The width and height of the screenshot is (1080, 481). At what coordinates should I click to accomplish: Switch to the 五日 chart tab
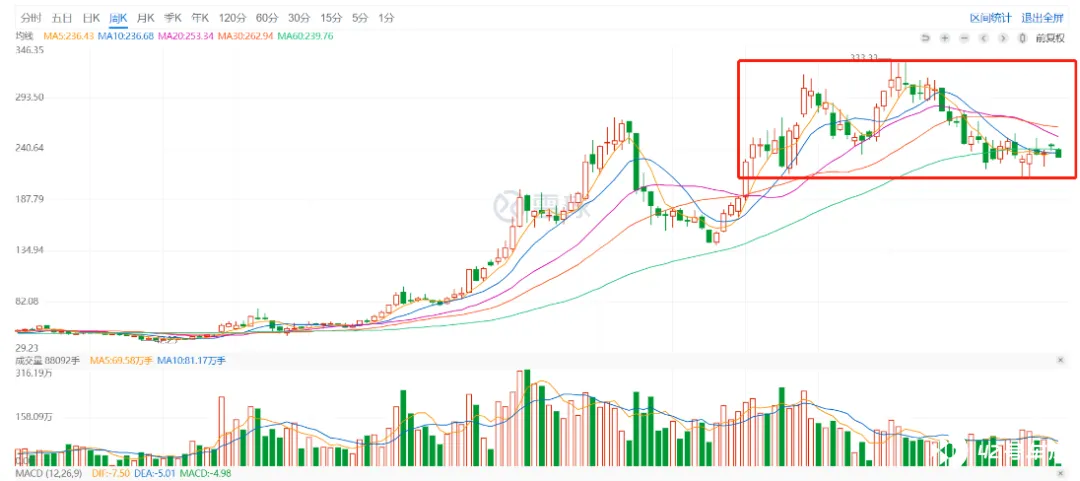[62, 19]
